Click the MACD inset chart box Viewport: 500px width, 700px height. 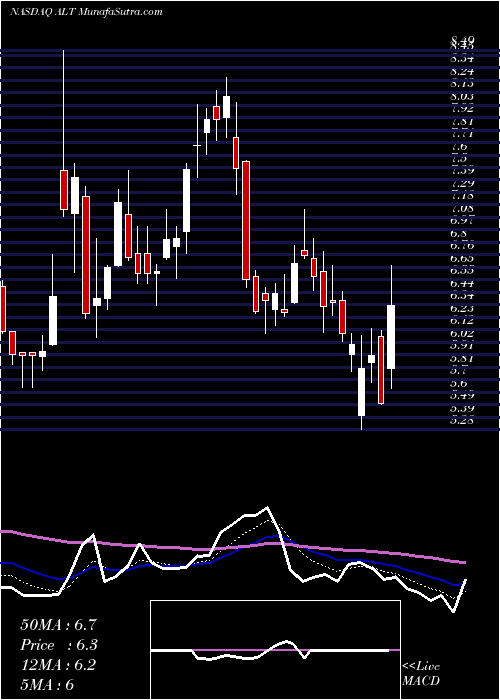[x=275, y=650]
